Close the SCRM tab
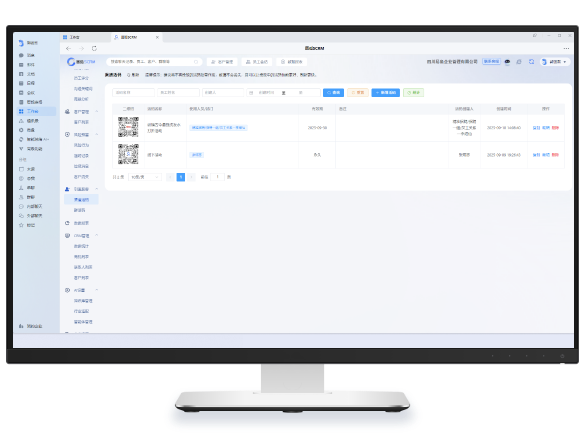586x440 pixels. (x=157, y=37)
